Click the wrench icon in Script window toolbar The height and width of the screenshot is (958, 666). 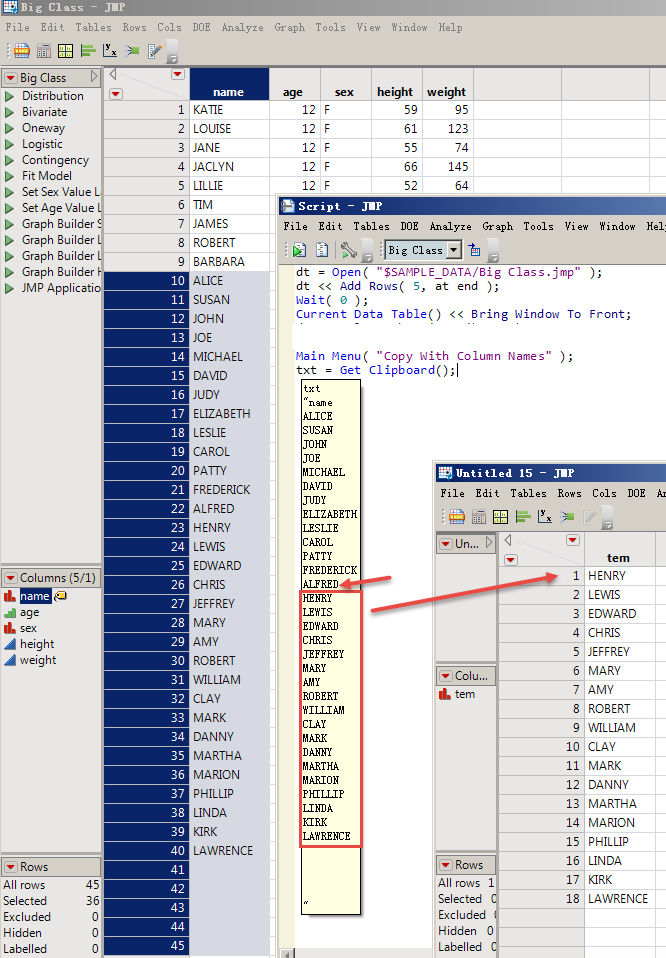coord(347,250)
